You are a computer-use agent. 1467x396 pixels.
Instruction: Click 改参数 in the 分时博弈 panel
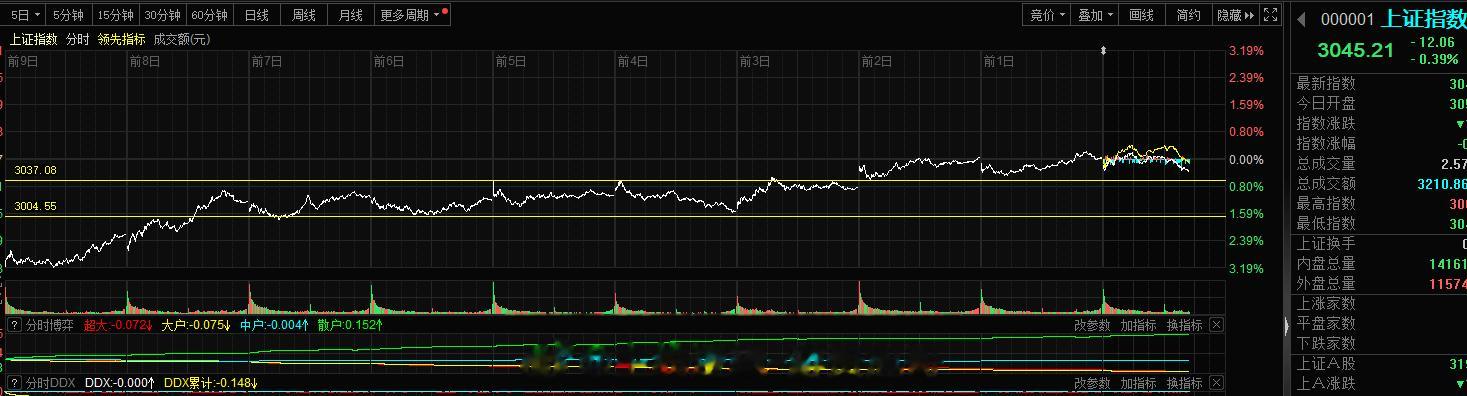[1092, 325]
